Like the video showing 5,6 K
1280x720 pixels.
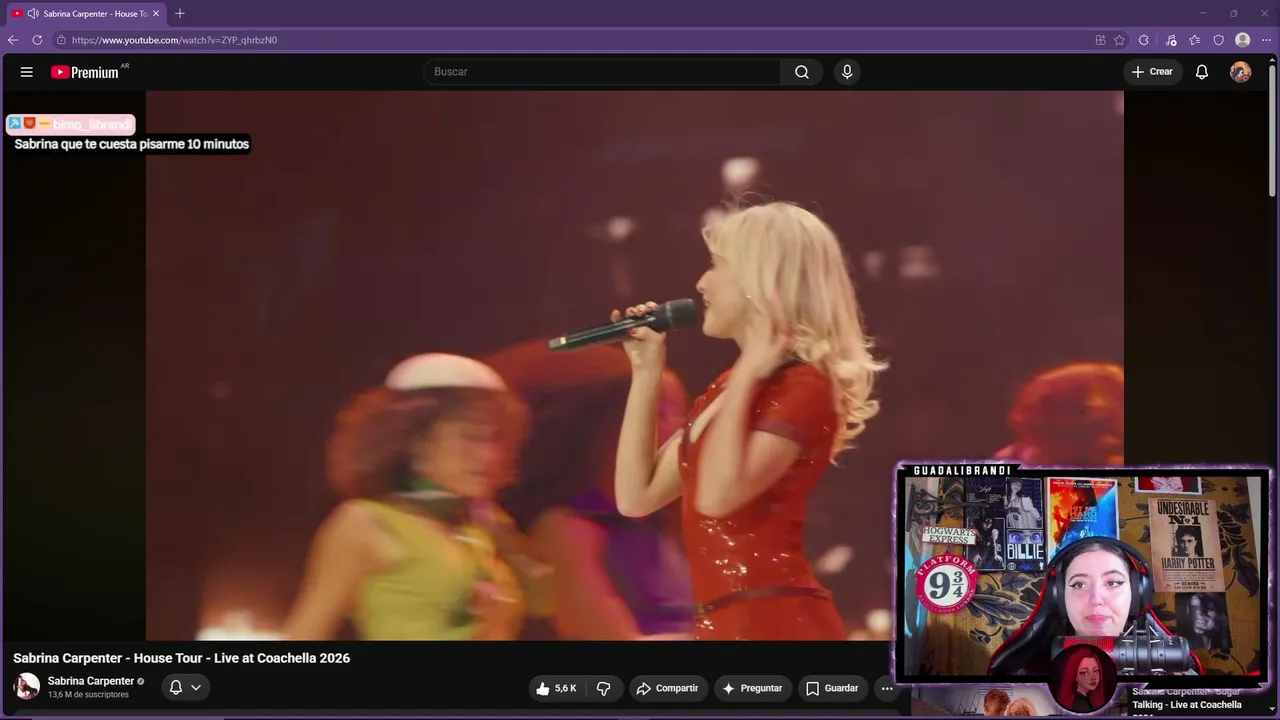[556, 688]
